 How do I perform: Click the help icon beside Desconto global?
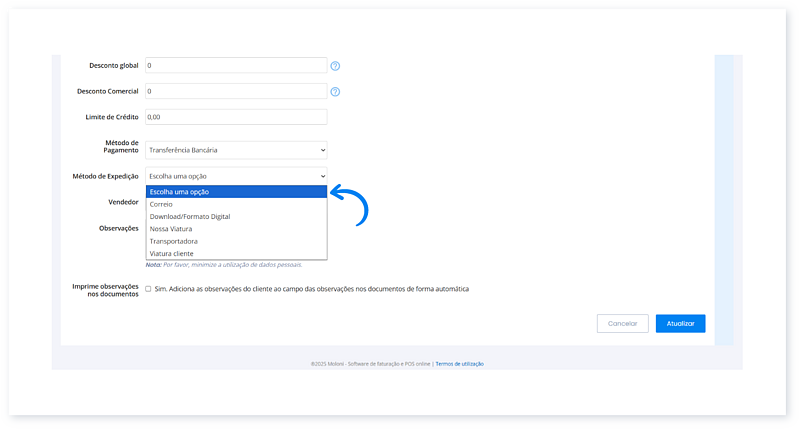[x=336, y=66]
